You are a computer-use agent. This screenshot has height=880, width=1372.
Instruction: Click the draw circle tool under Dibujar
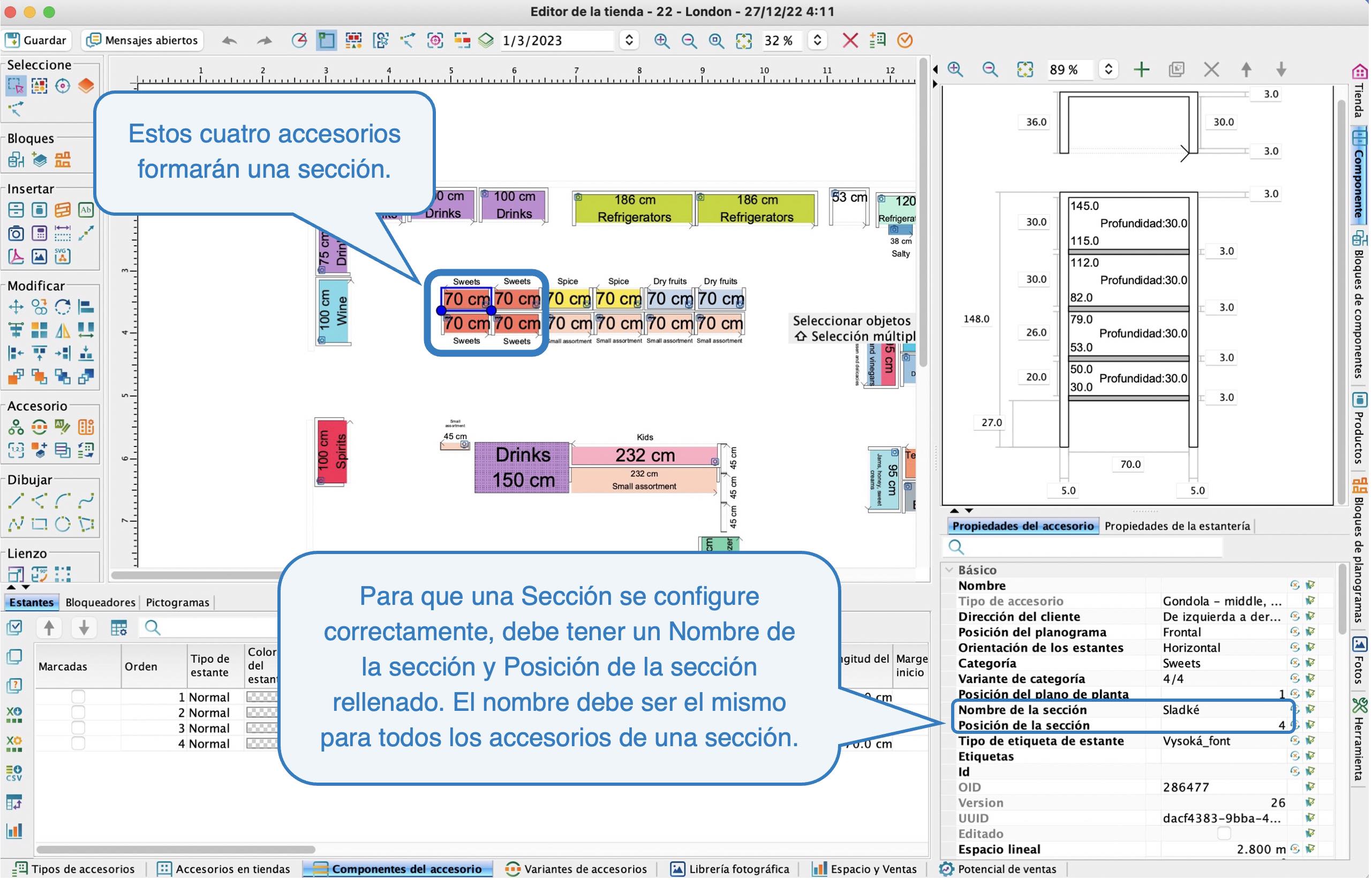click(62, 525)
